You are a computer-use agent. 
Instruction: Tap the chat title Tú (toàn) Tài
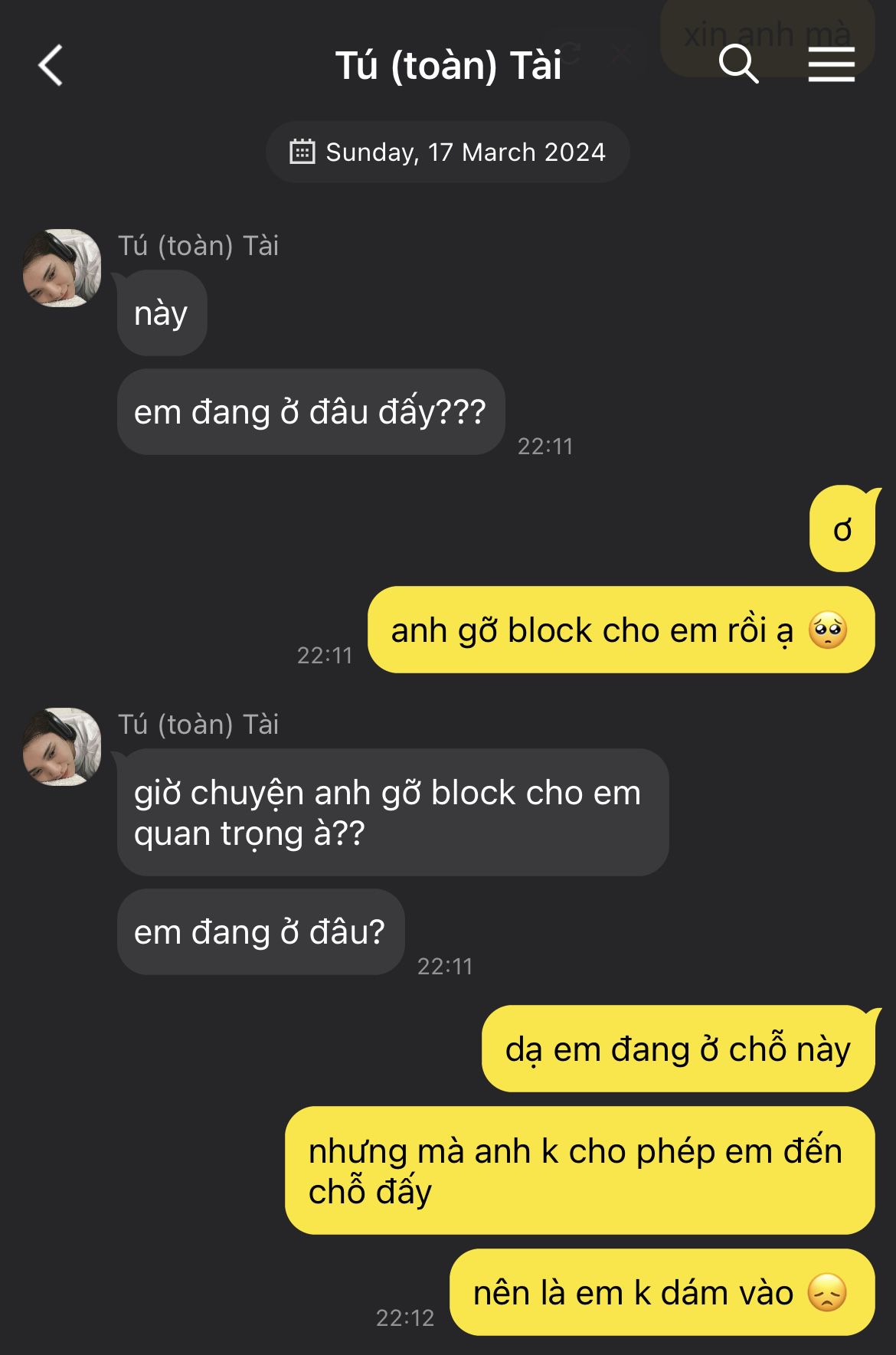point(449,65)
